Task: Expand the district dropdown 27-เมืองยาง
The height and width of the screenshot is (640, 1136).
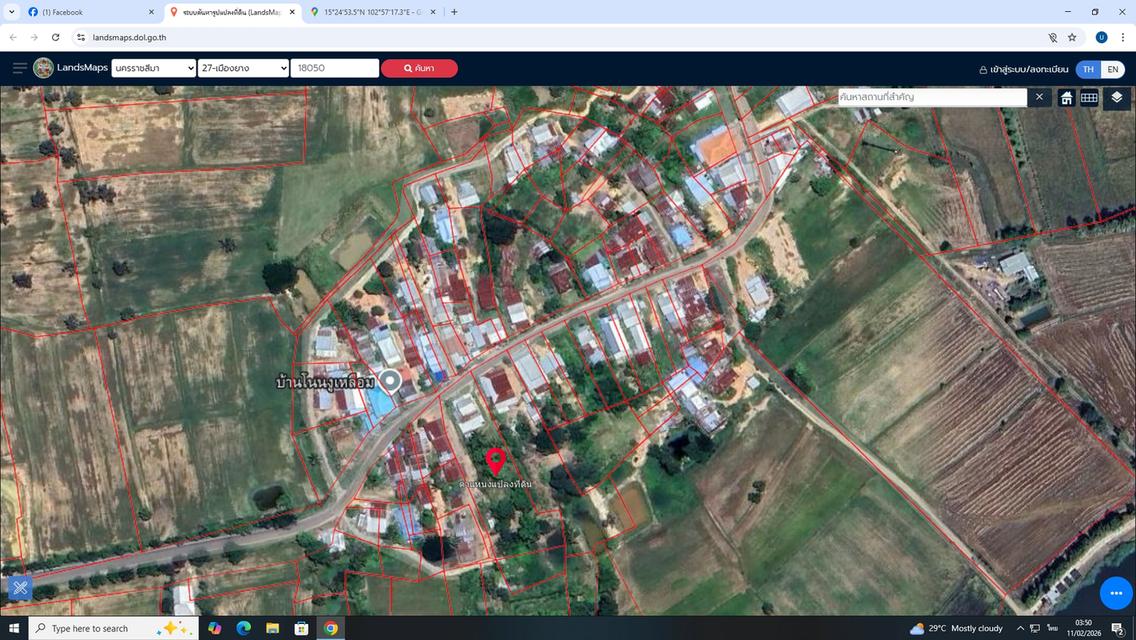Action: click(x=242, y=68)
